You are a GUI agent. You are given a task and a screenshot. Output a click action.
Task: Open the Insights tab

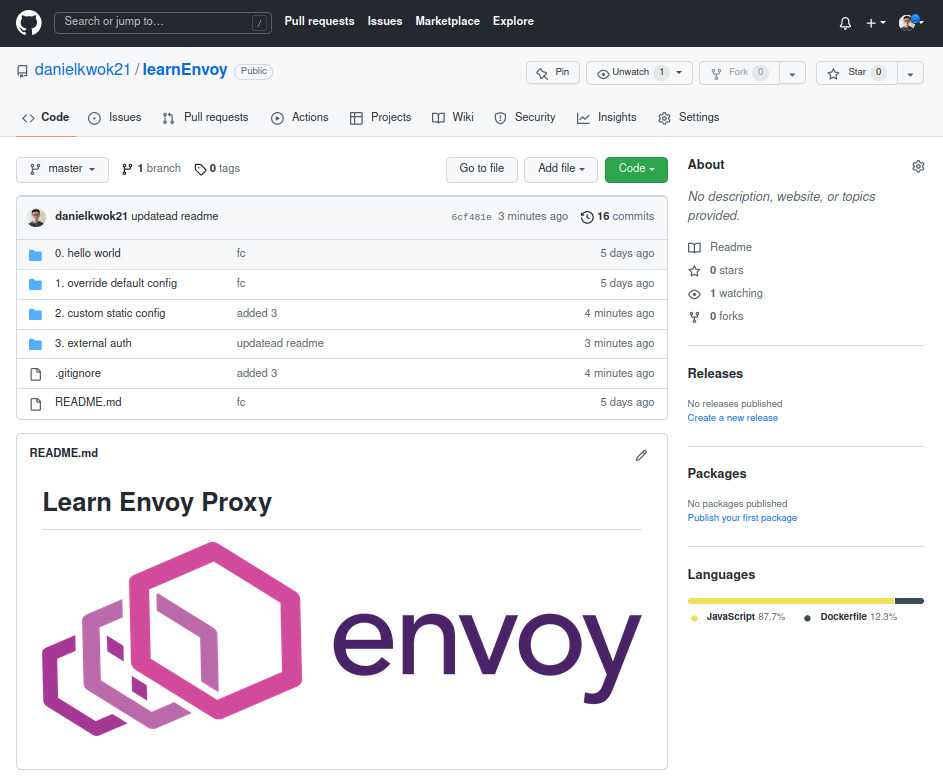click(x=606, y=117)
